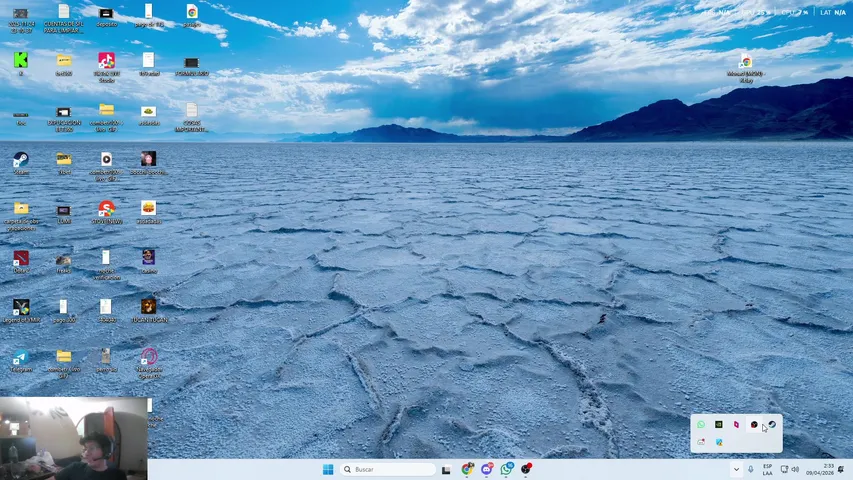Viewport: 853px width, 480px height.
Task: Click the microphone icon in system tray
Action: 751,469
